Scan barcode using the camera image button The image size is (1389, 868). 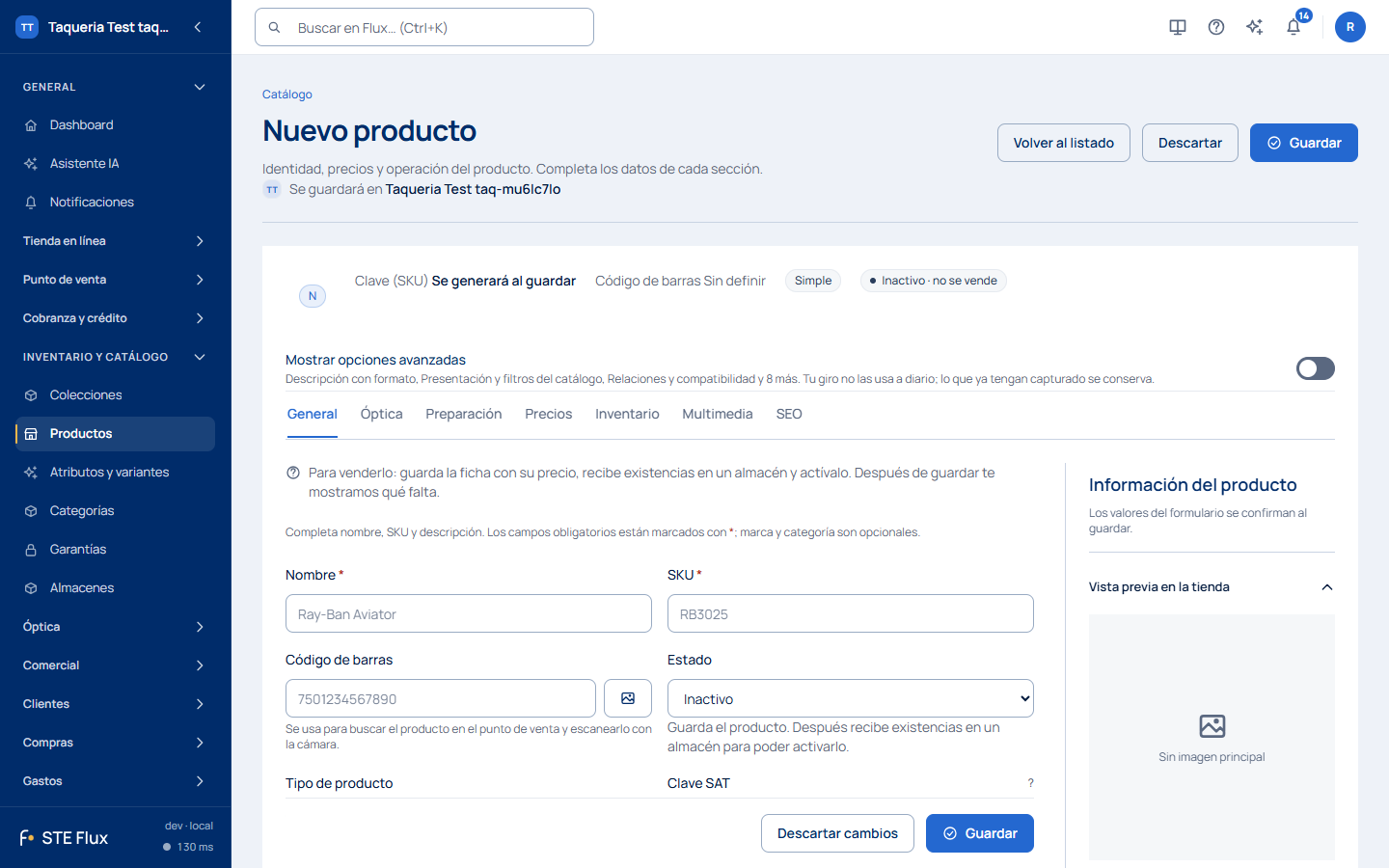(x=628, y=698)
